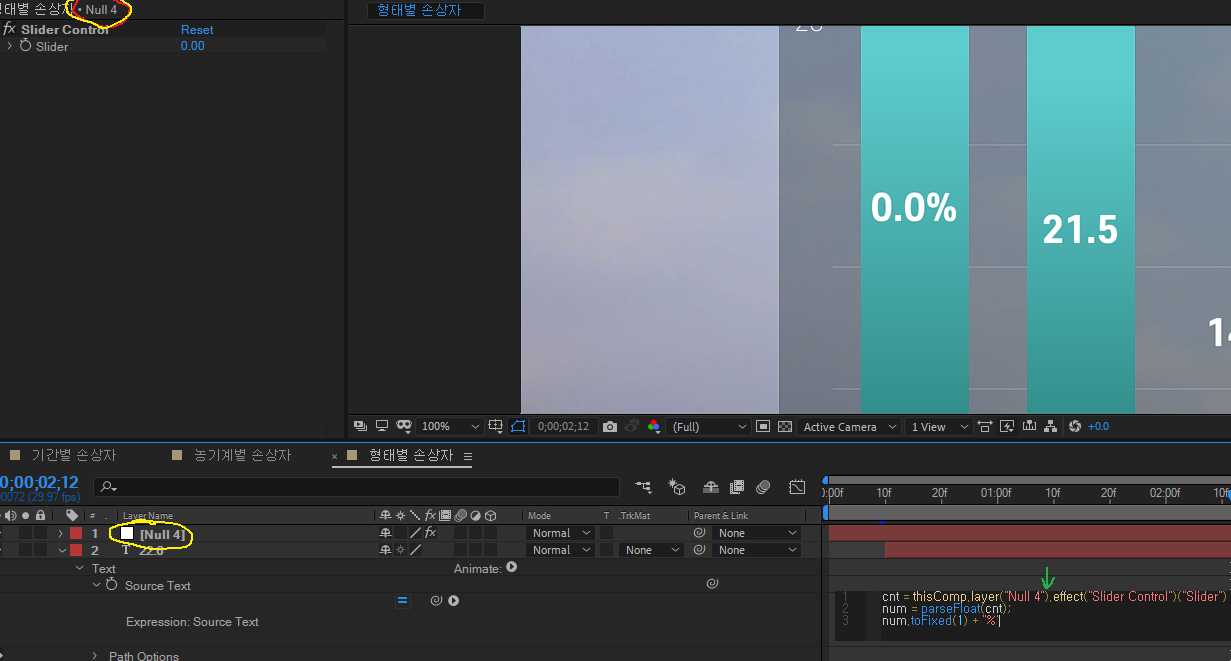
Task: Open the 1 View layout dropdown
Action: pyautogui.click(x=939, y=426)
